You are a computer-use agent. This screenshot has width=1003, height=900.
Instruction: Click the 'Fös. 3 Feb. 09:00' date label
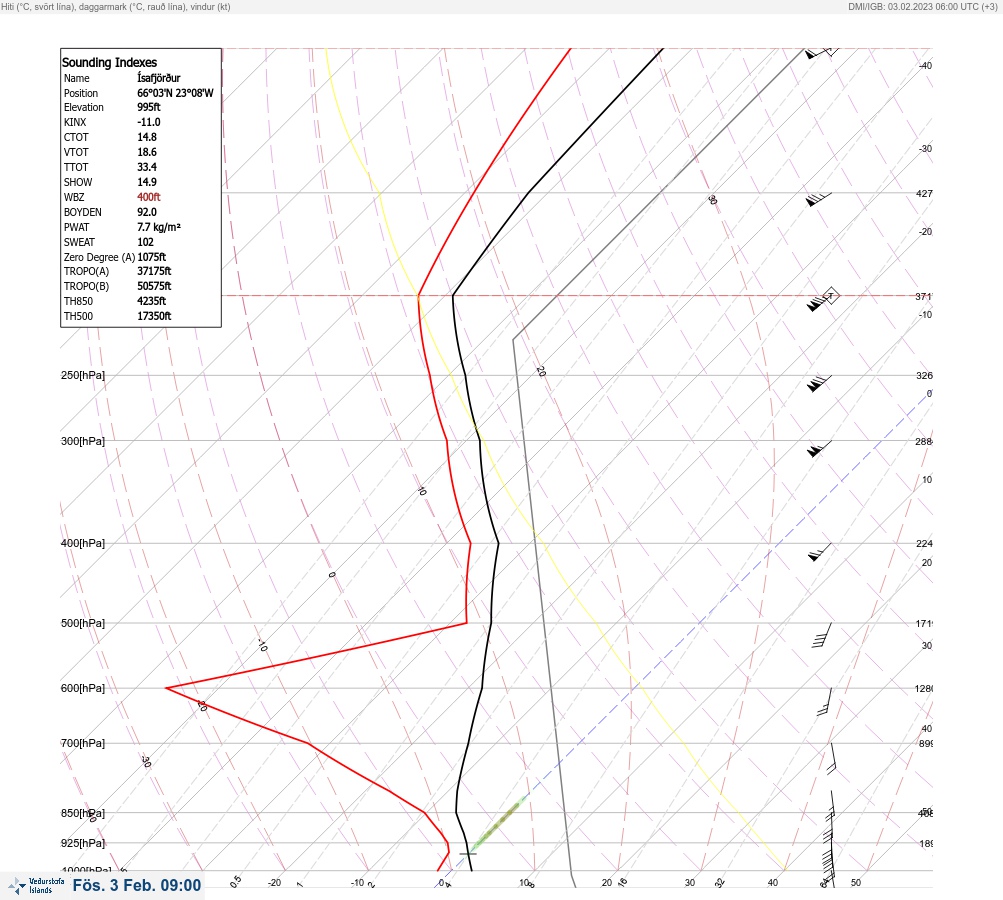(x=136, y=885)
